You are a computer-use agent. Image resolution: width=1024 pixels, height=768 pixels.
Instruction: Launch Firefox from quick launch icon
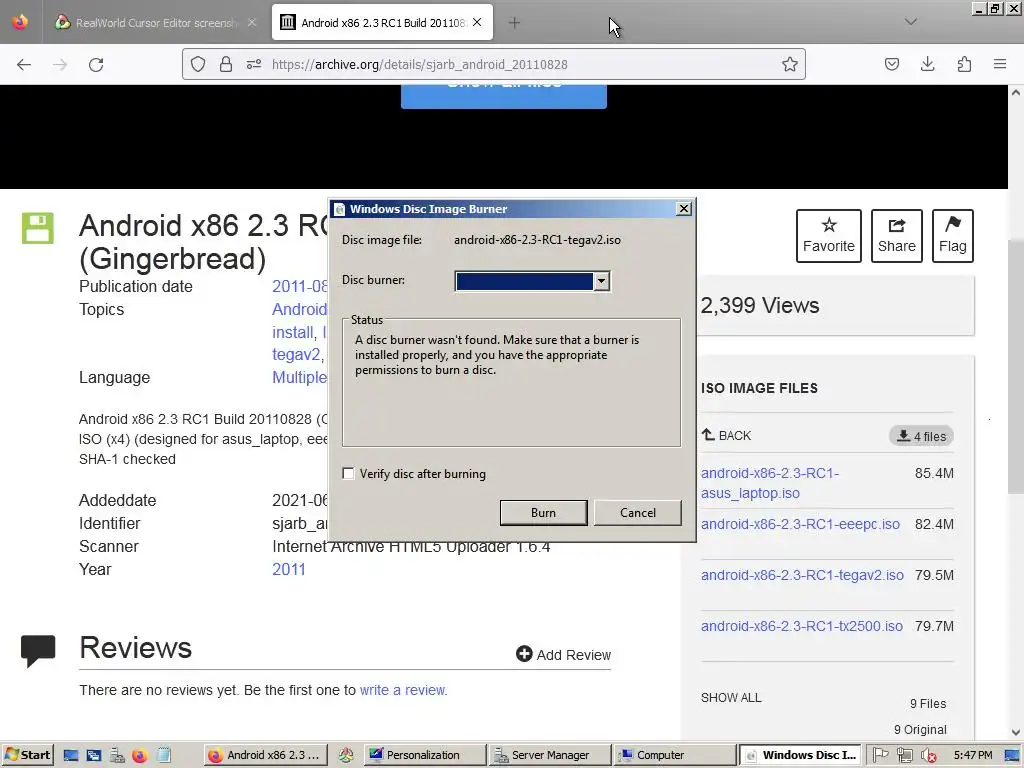coord(140,756)
